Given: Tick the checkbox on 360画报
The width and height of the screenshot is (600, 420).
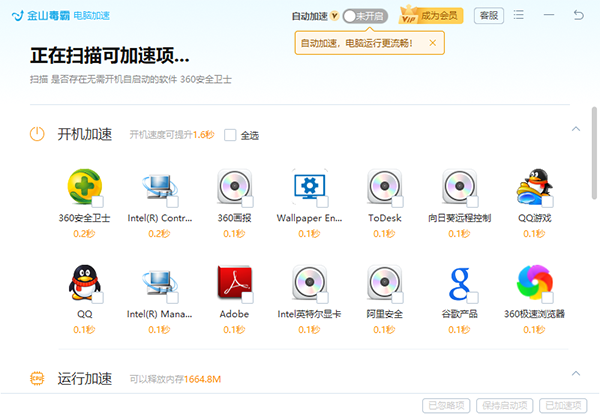Looking at the screenshot, I should point(248,202).
